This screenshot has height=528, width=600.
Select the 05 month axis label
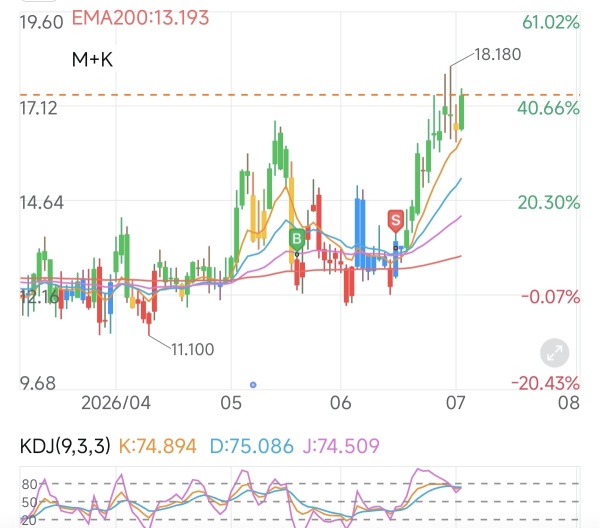[231, 403]
